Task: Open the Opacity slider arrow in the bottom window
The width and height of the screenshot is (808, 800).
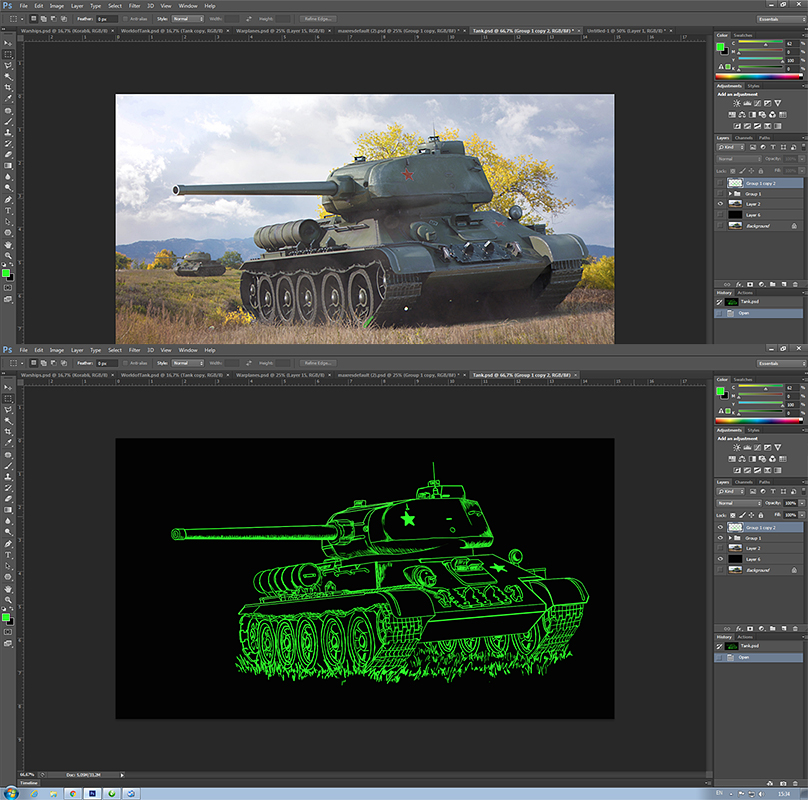Action: (x=802, y=503)
